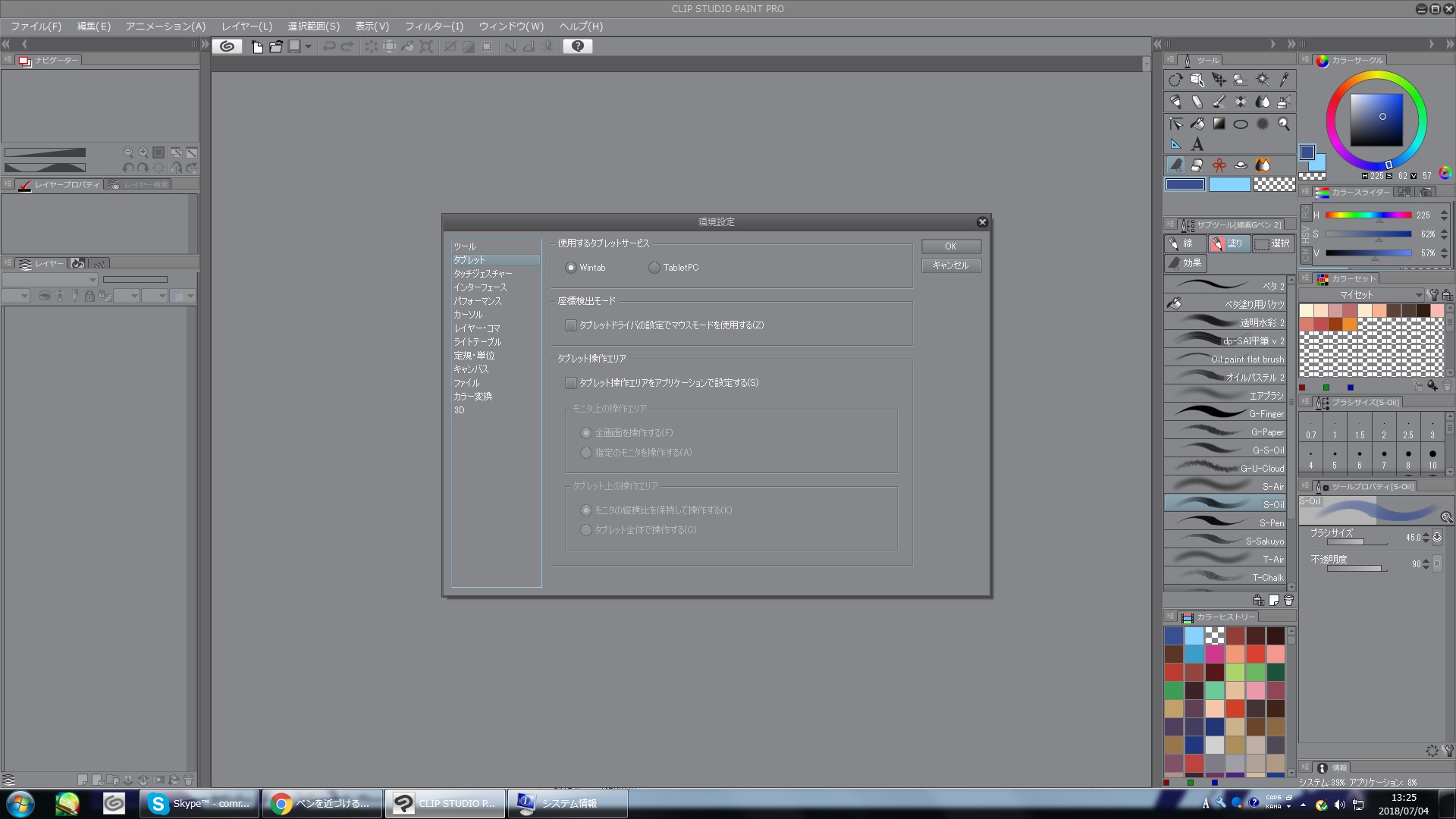Enable タブレット操作エリア application setting checkbox
The width and height of the screenshot is (1456, 819).
tap(571, 383)
